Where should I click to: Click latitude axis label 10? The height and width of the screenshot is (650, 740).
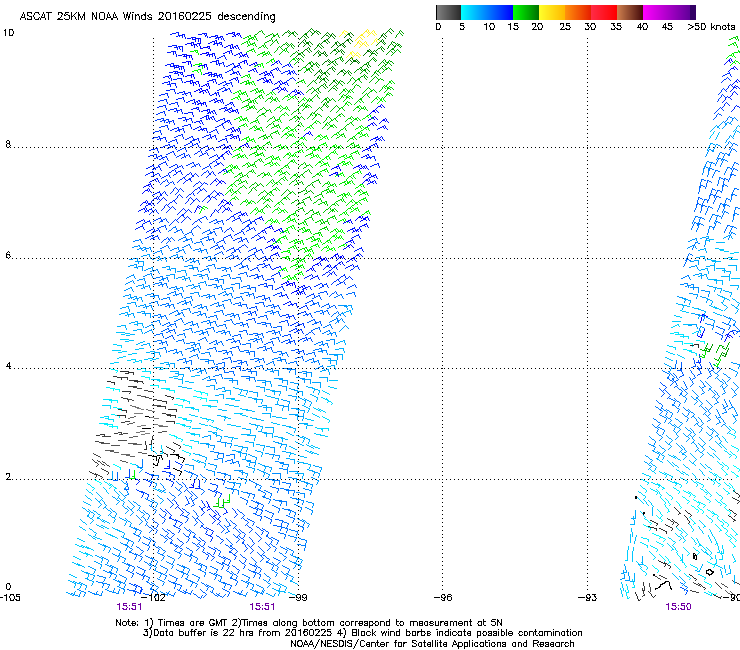(8, 33)
